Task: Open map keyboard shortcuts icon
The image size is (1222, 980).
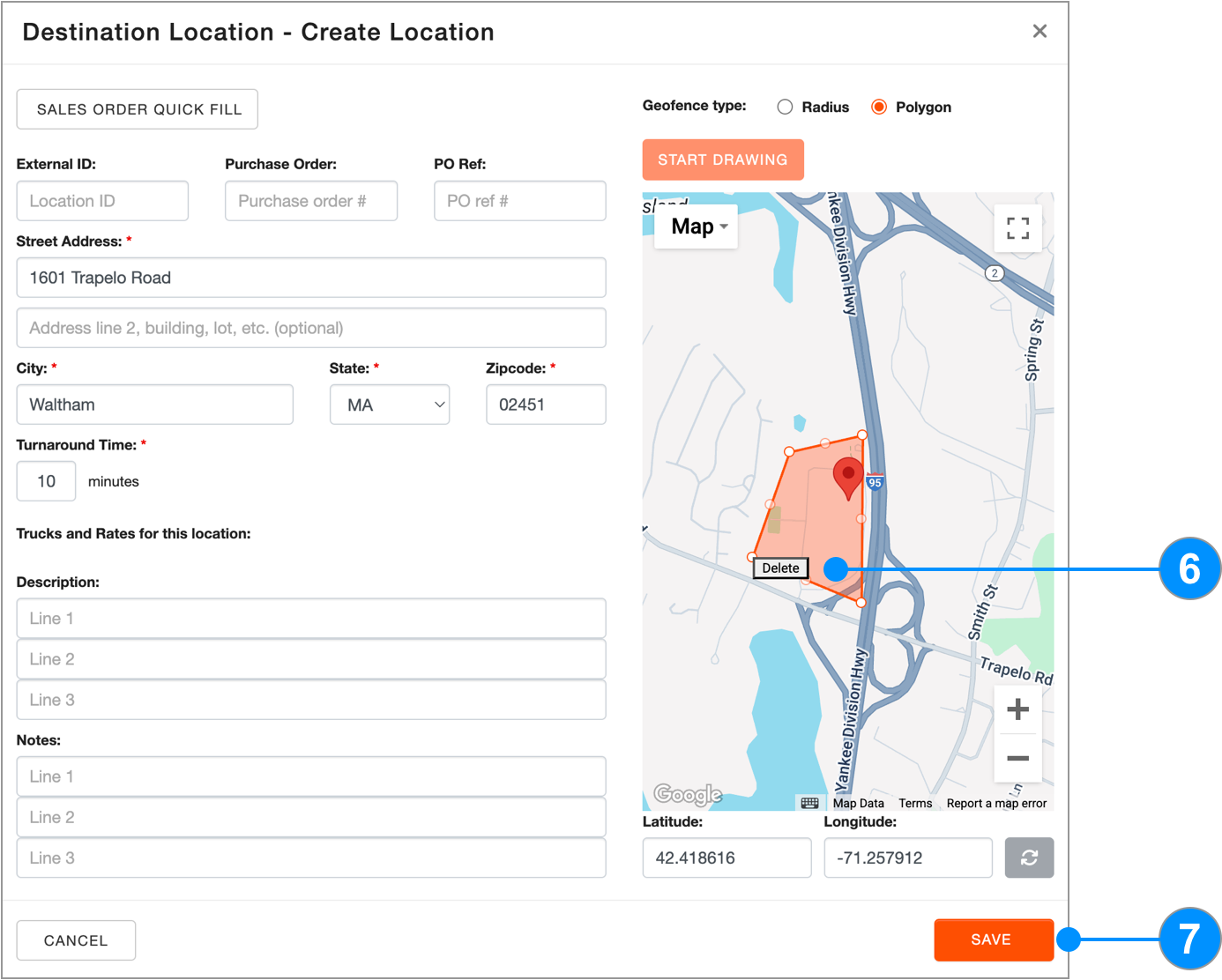Action: (809, 803)
